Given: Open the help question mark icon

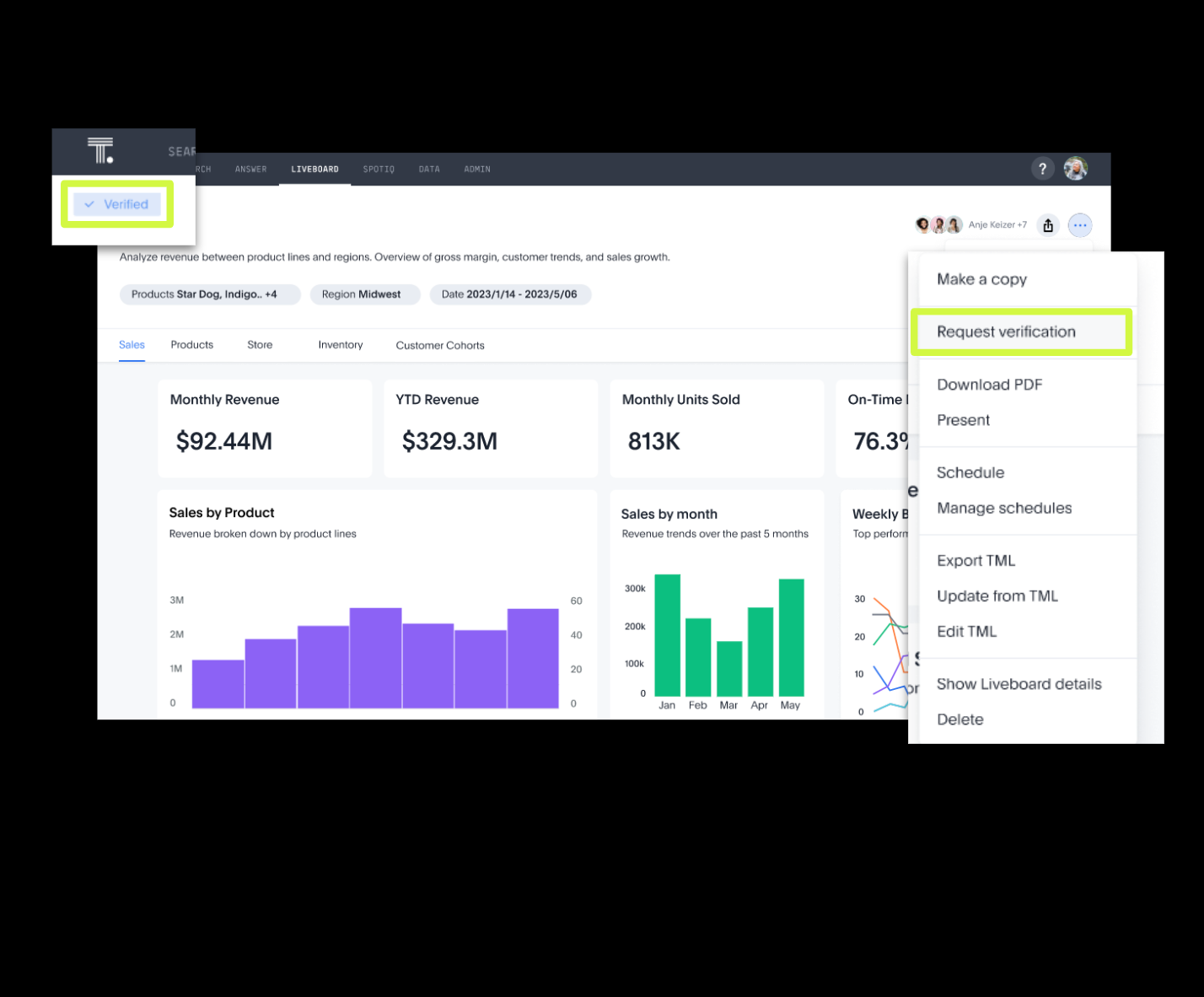Looking at the screenshot, I should click(x=1042, y=169).
